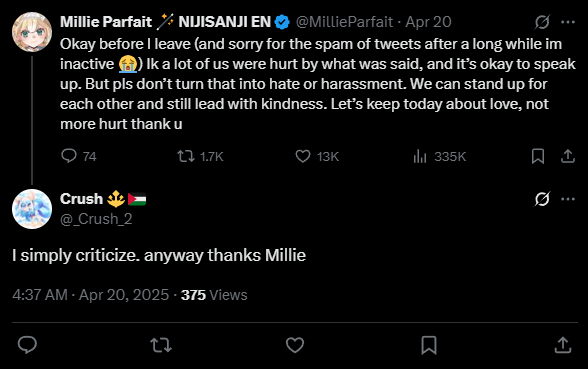Share Millie Parfait's tweet

point(568,156)
